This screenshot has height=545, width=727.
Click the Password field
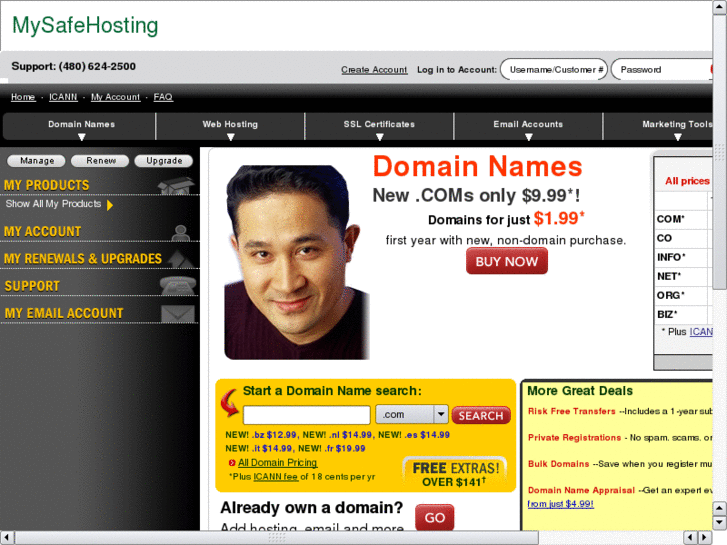662,70
